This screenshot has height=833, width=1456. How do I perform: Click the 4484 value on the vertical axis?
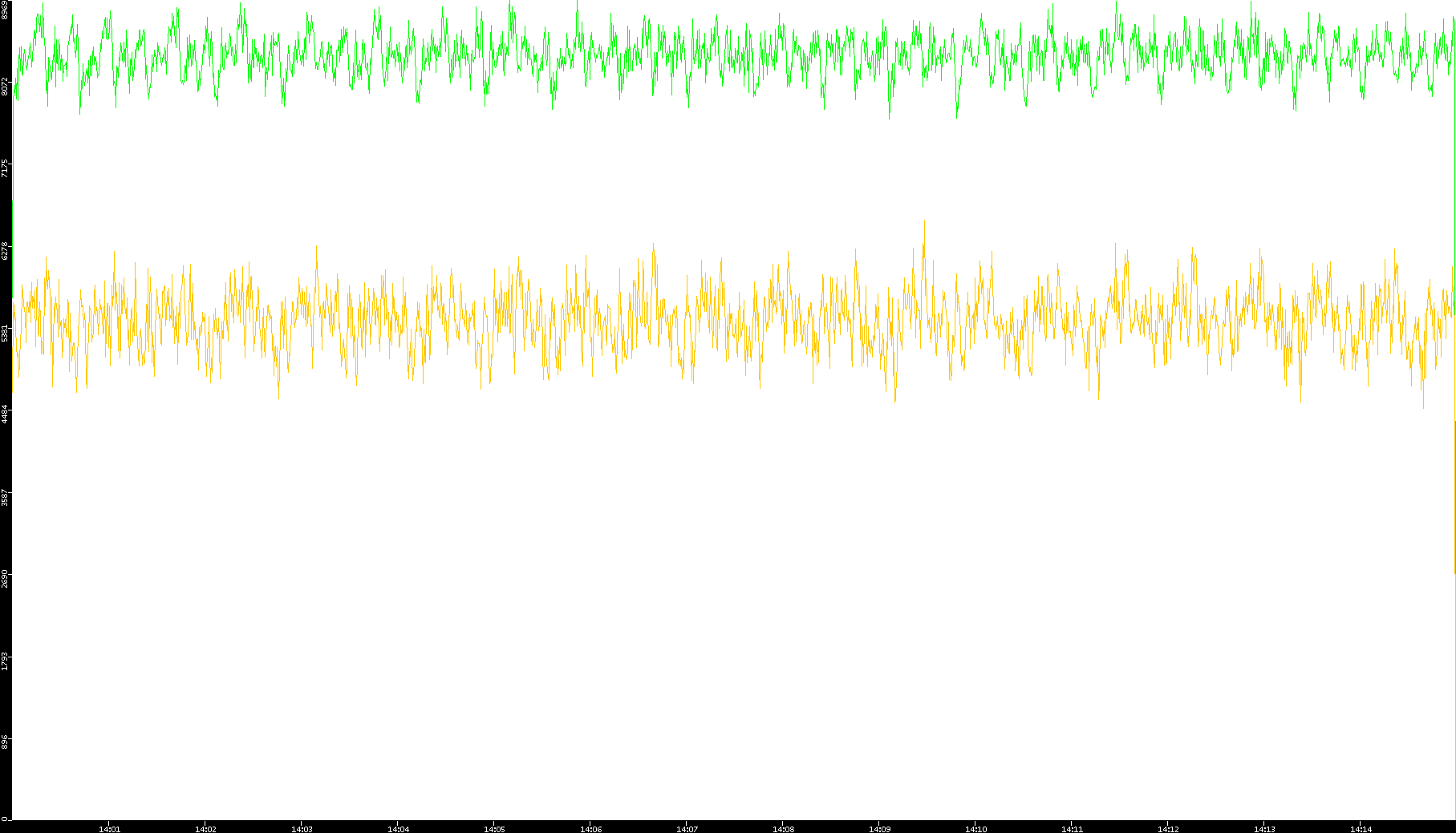tap(6, 415)
